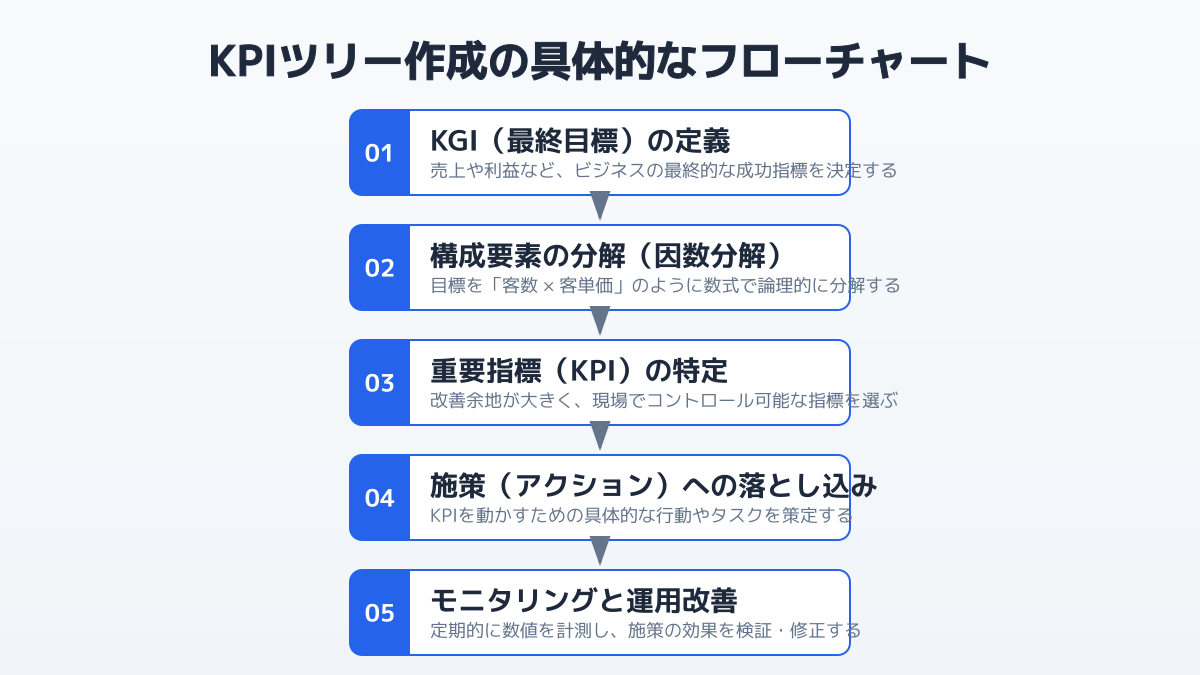The width and height of the screenshot is (1200, 675).
Task: Click the description starting with 定期的に数値を計測し
Action: tap(645, 630)
